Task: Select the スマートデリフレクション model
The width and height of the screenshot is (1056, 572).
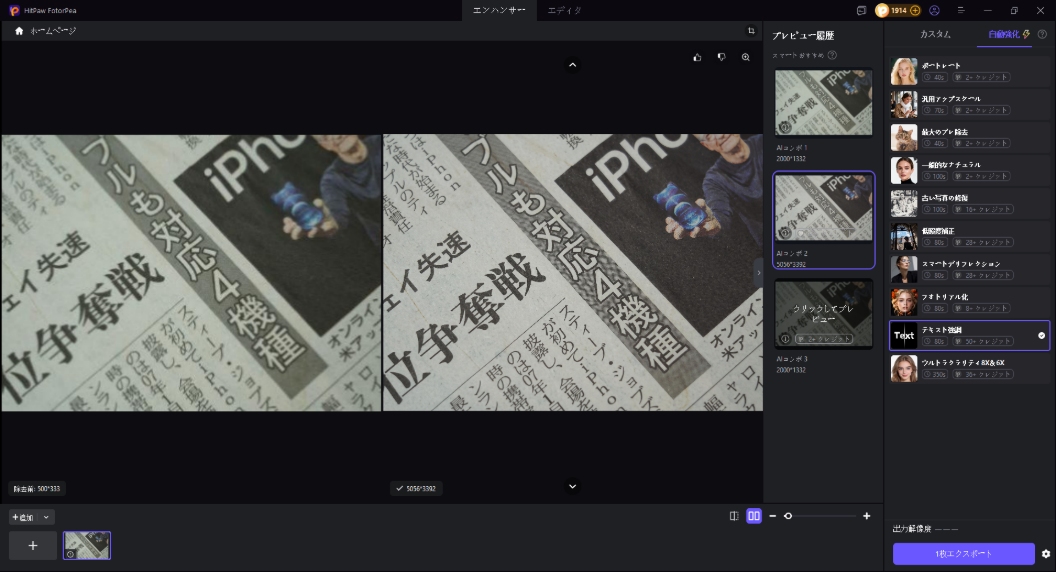Action: pos(970,269)
